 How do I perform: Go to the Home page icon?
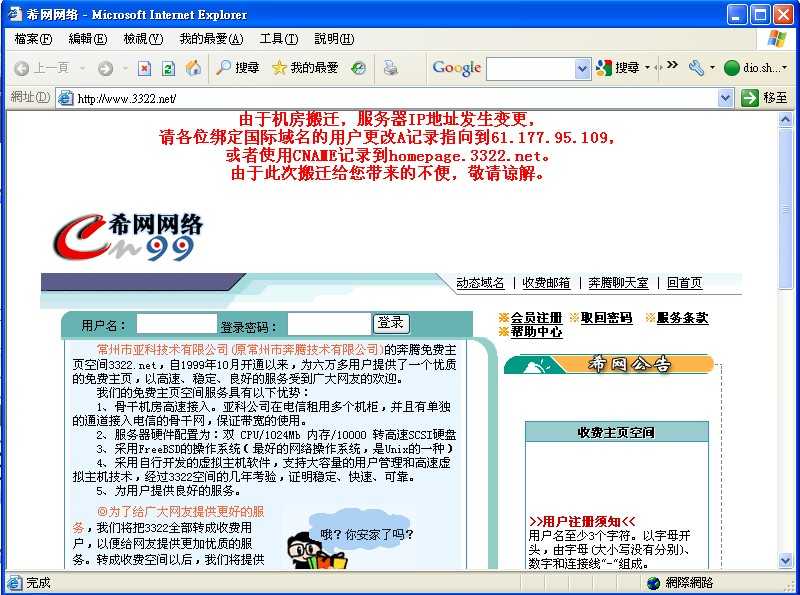(x=193, y=67)
